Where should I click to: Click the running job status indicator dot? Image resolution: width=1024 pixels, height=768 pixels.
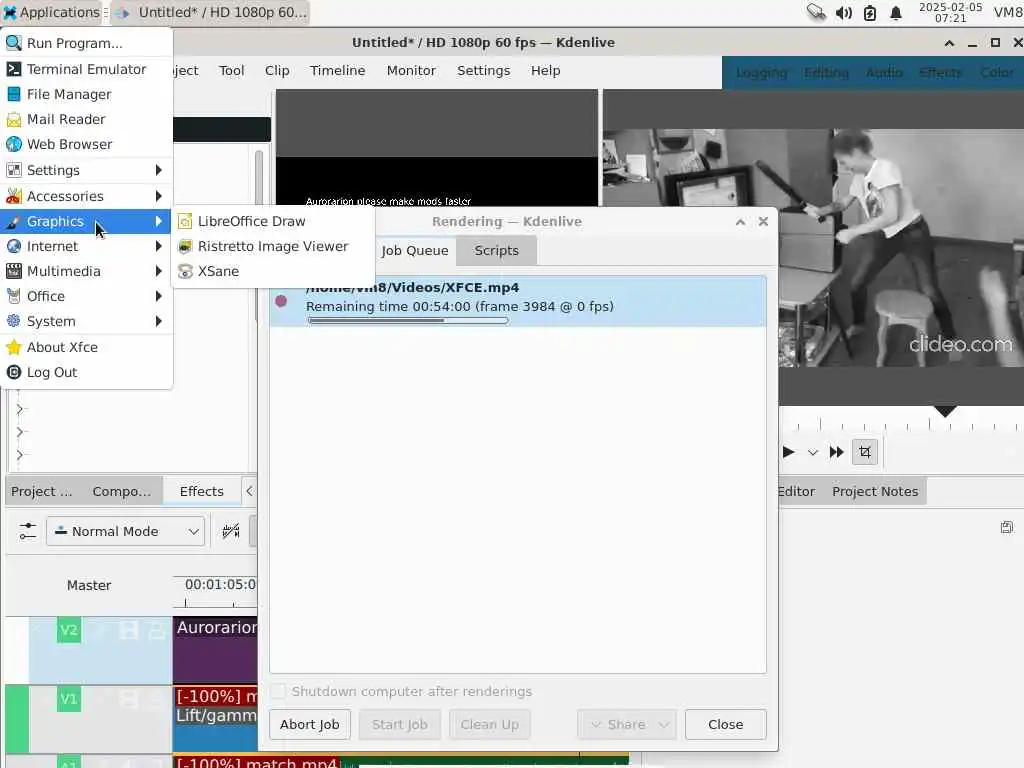coord(281,301)
